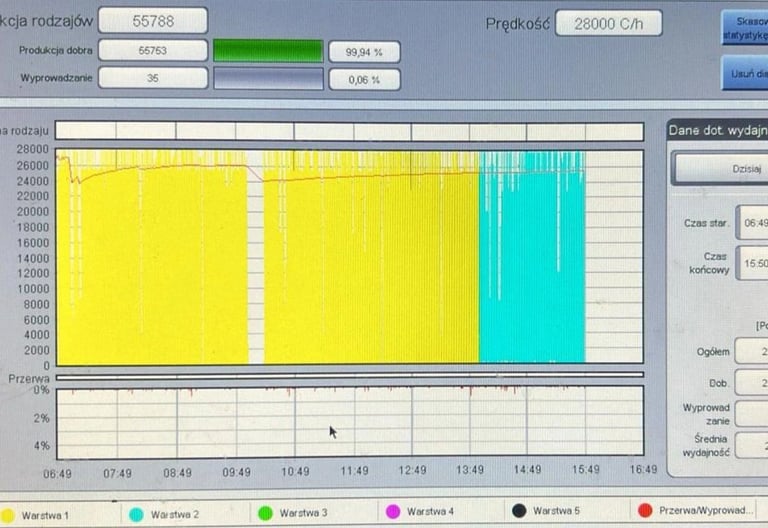Click the Dob. value field
This screenshot has height=528, width=768.
tap(752, 383)
